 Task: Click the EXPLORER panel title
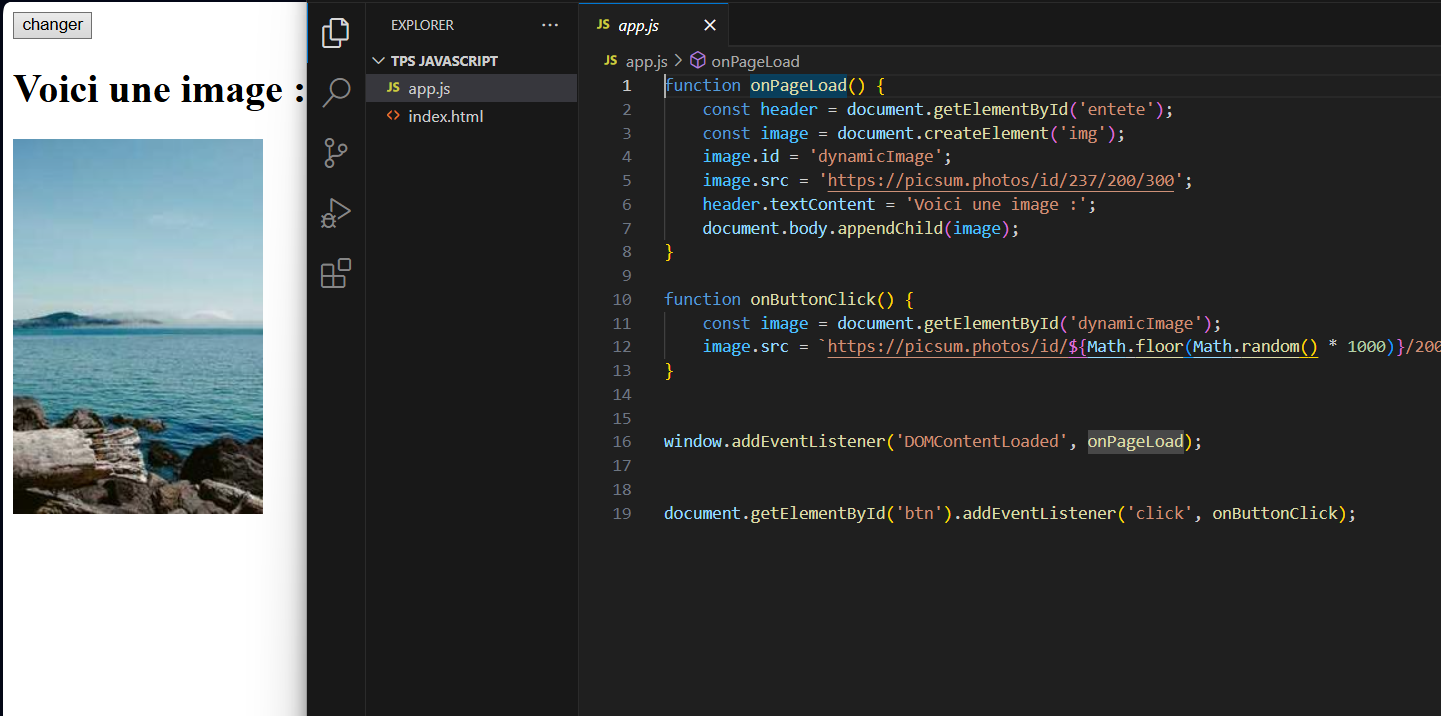tap(422, 25)
